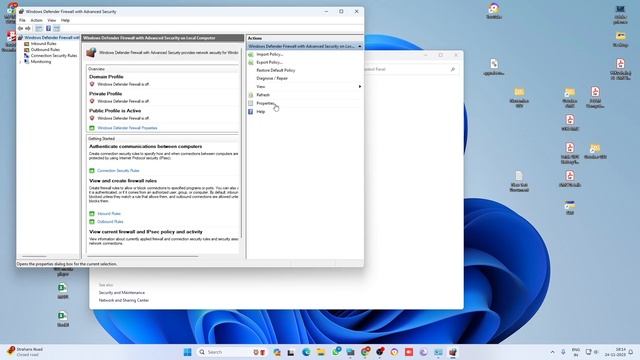Click the search field in the Control Panel window

click(x=410, y=69)
